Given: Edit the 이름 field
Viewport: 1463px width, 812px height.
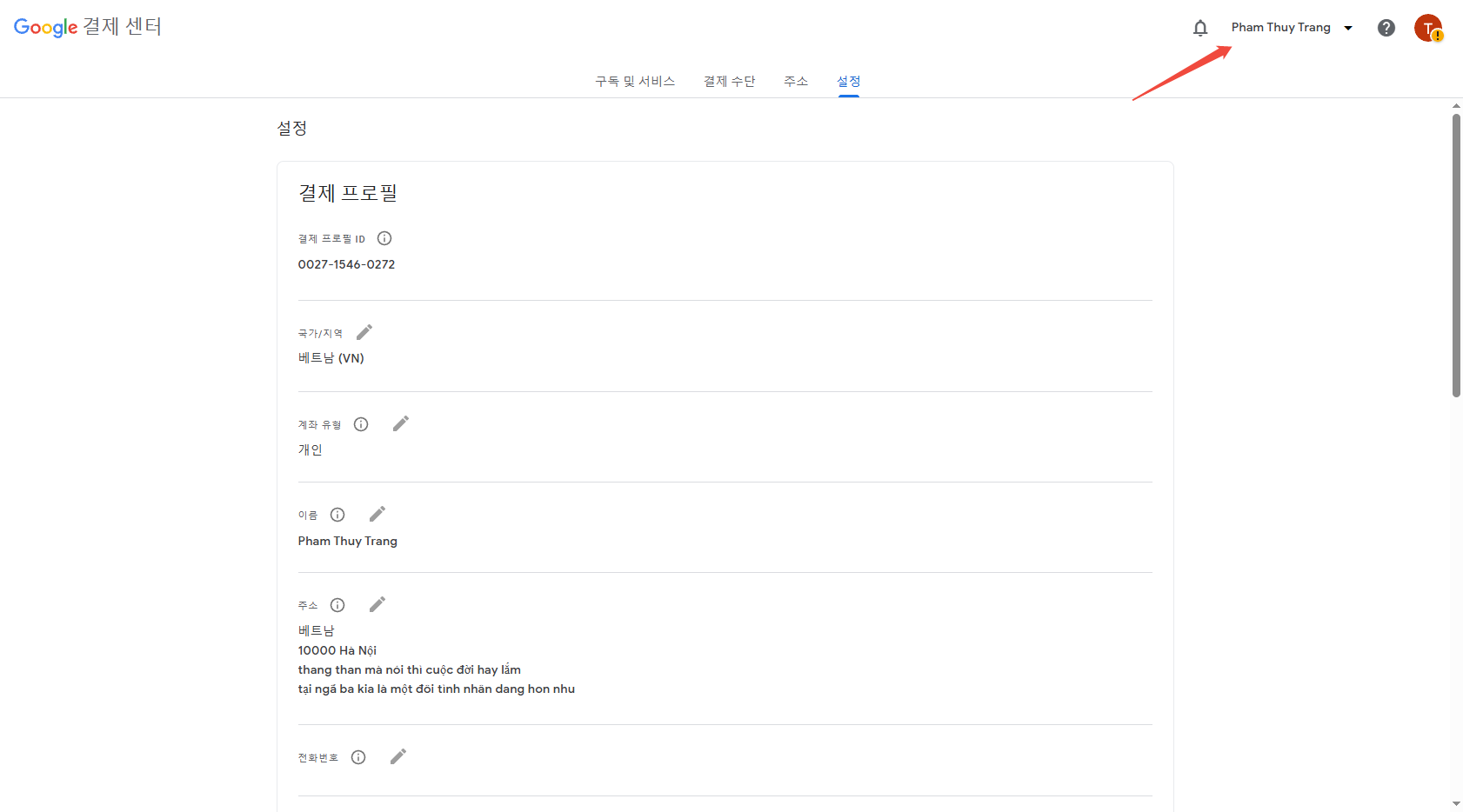Looking at the screenshot, I should (x=377, y=514).
